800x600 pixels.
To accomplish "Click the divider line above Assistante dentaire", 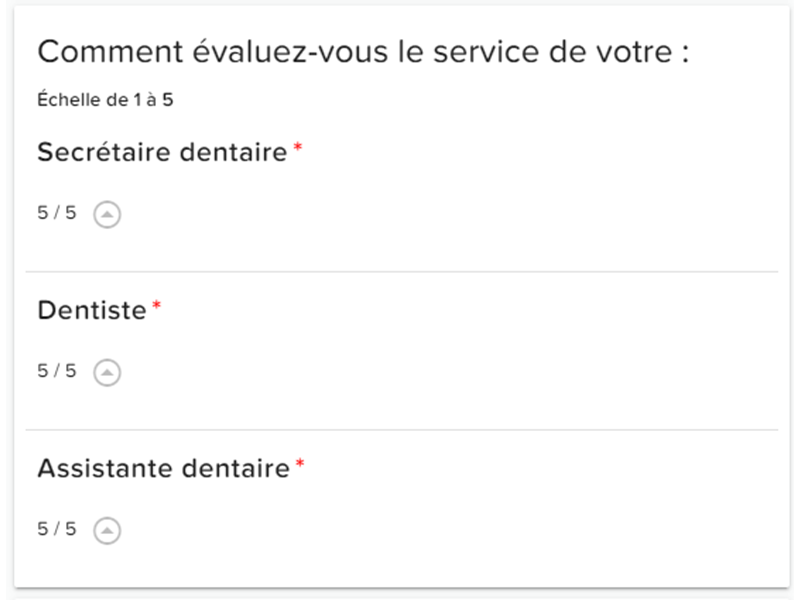I will (400, 430).
